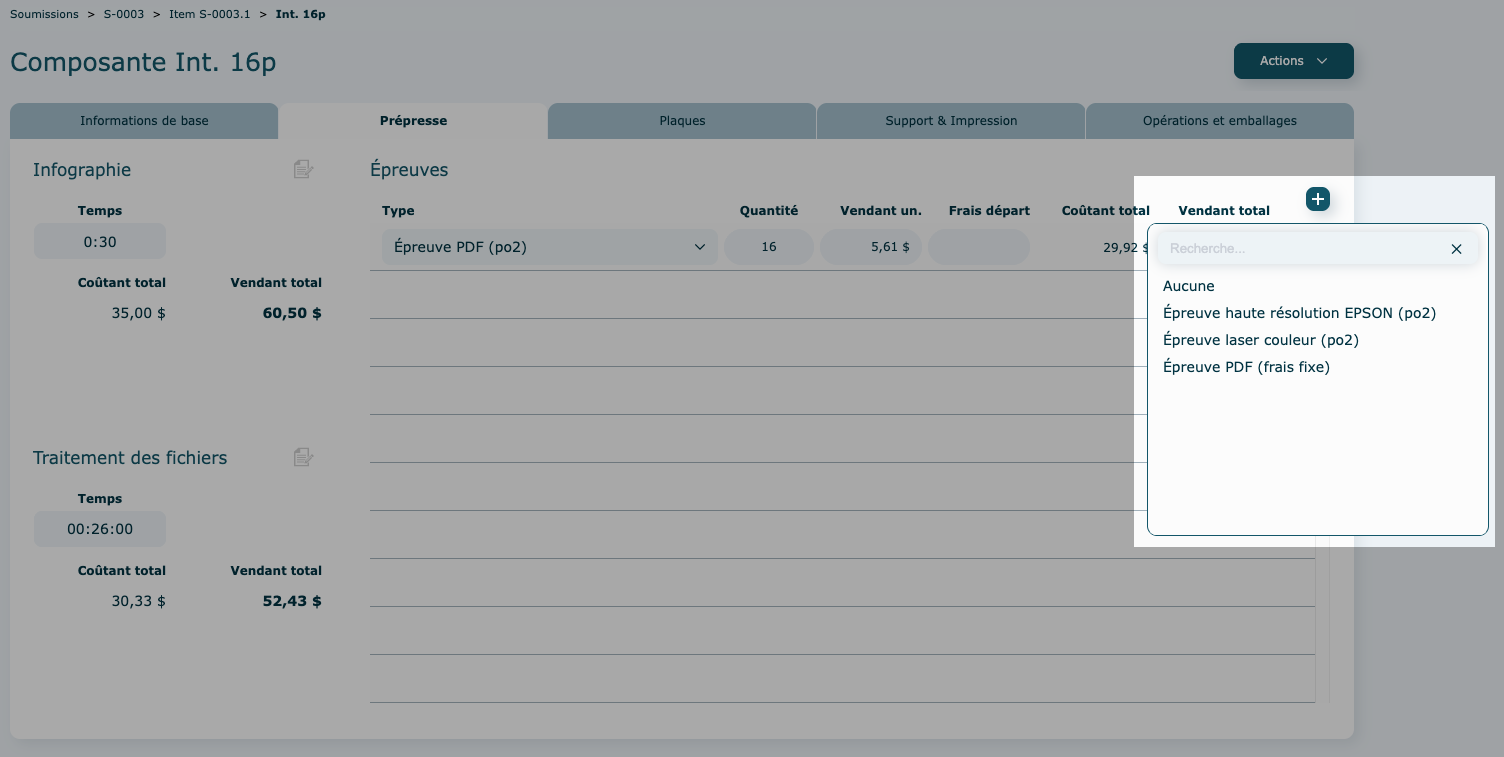Go to the Support & Impression tab
The image size is (1504, 757).
coord(951,121)
